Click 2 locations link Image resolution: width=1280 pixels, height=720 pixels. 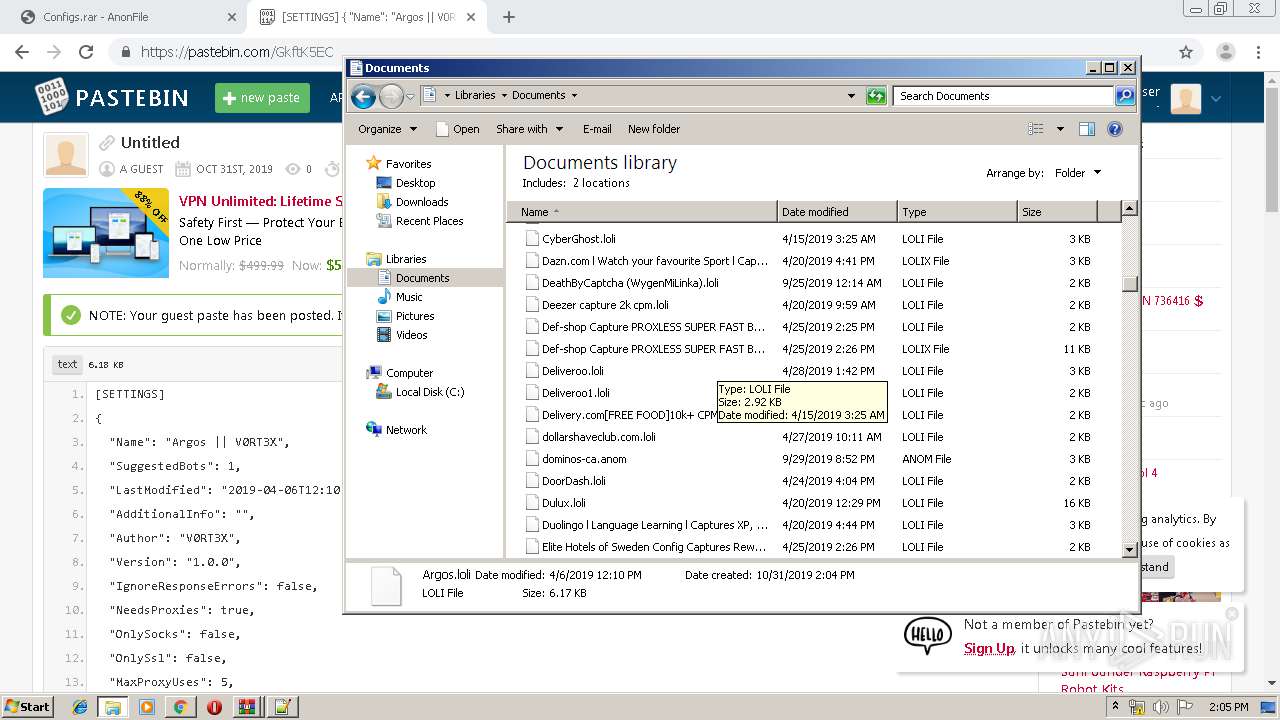coord(601,183)
